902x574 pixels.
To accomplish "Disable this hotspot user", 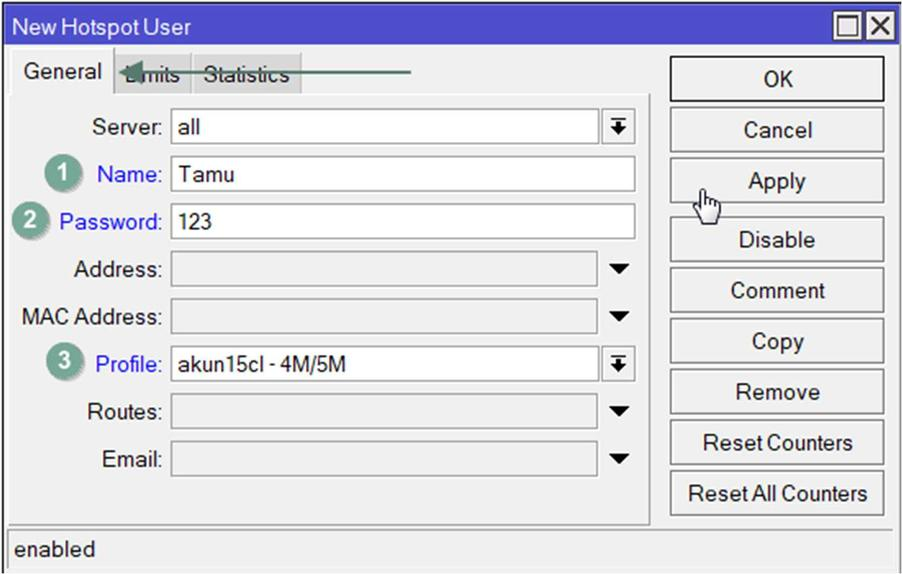I will coord(776,240).
